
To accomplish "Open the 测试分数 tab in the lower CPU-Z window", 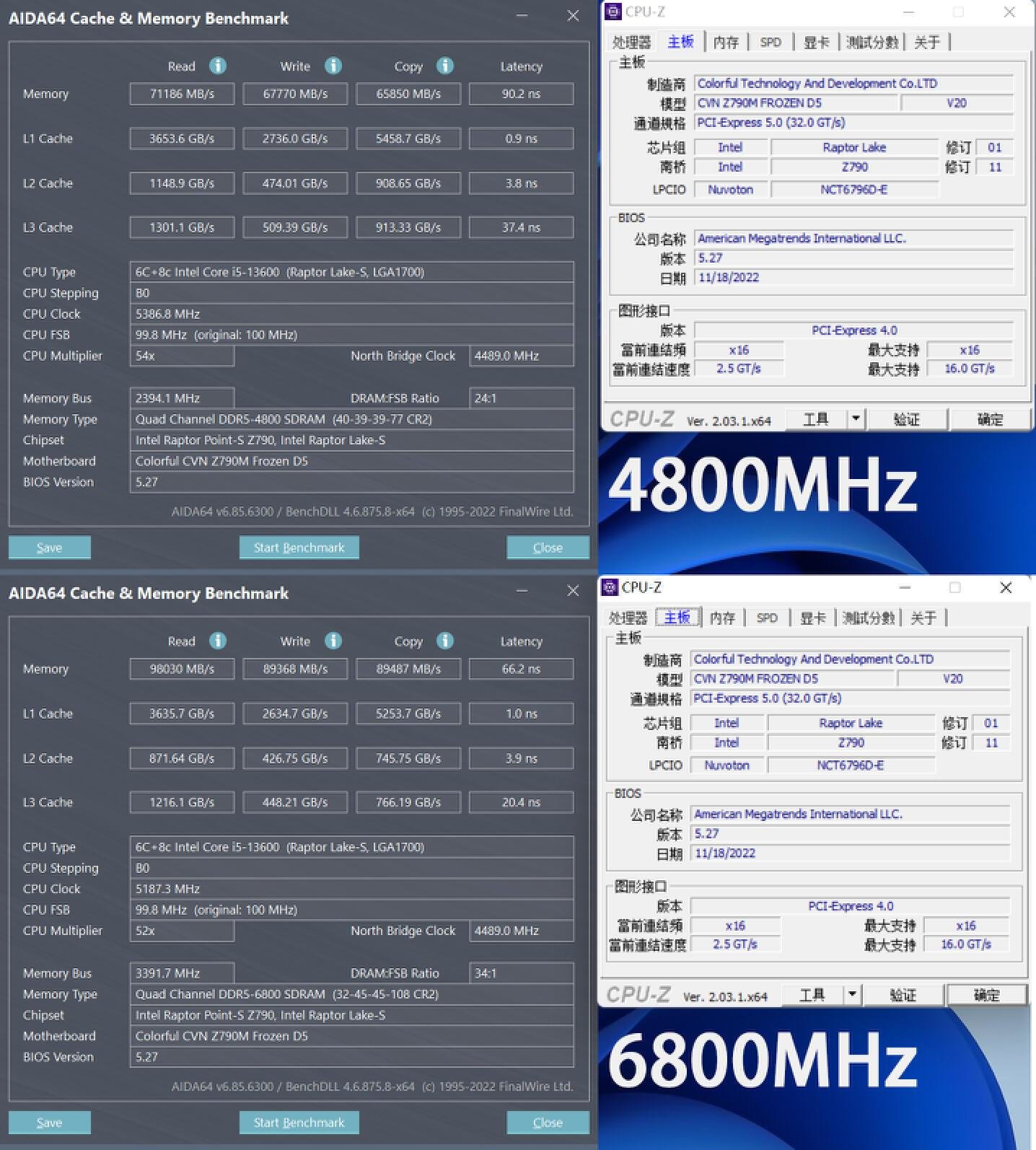I will [869, 618].
